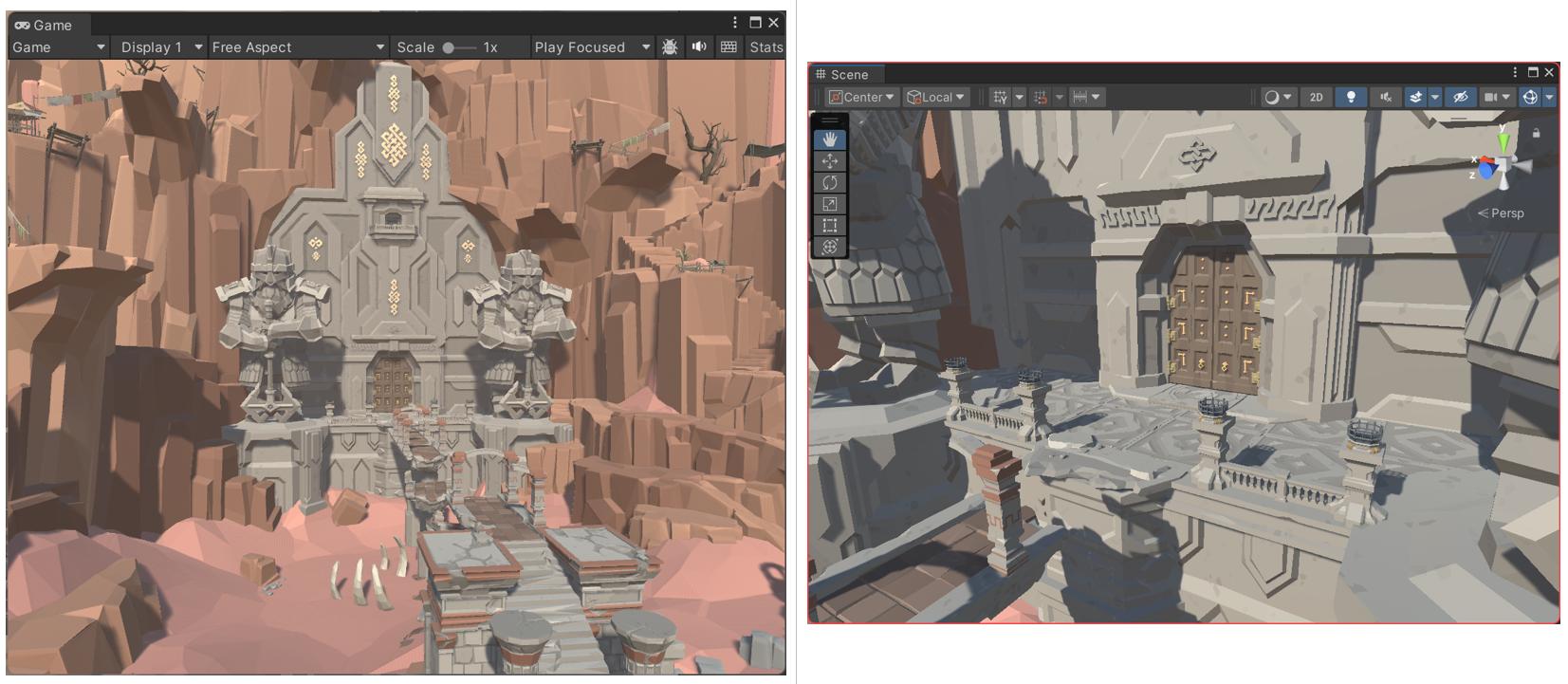Click the grid snapping icon in Scene

(x=1041, y=97)
